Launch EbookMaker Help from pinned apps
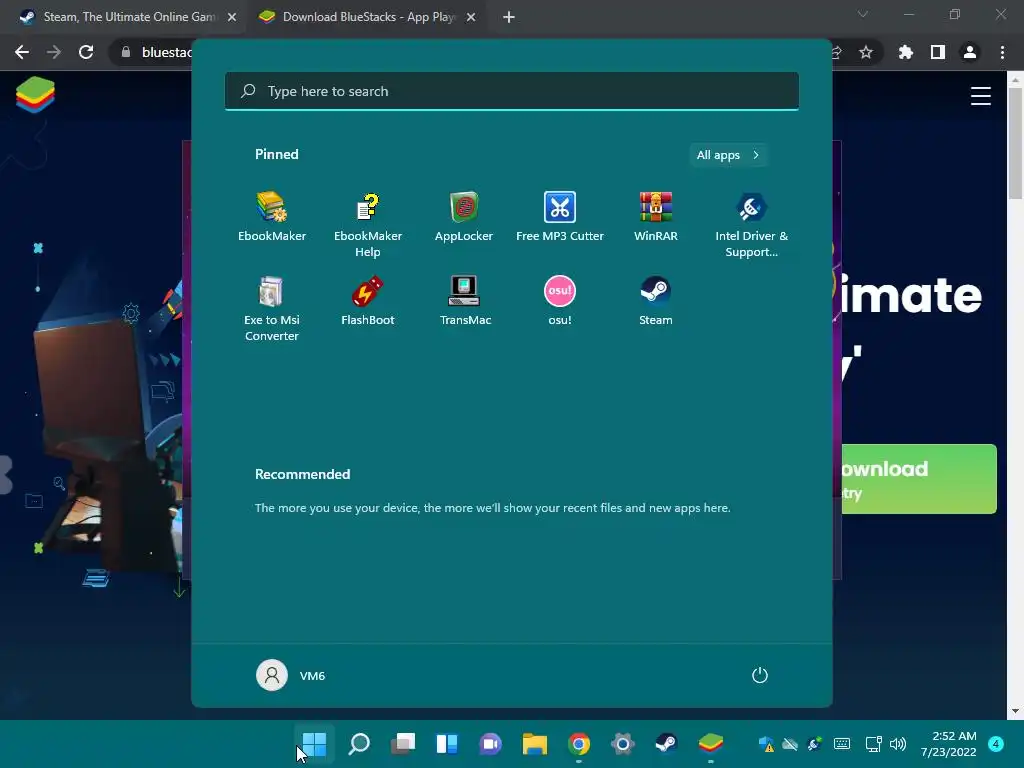The width and height of the screenshot is (1024, 768). point(368,225)
